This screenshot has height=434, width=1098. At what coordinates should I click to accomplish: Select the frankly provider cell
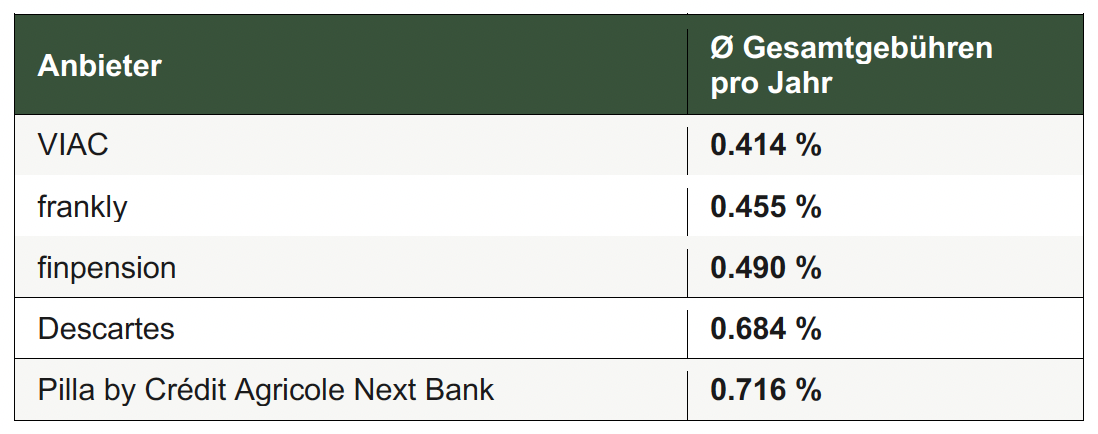pos(351,206)
